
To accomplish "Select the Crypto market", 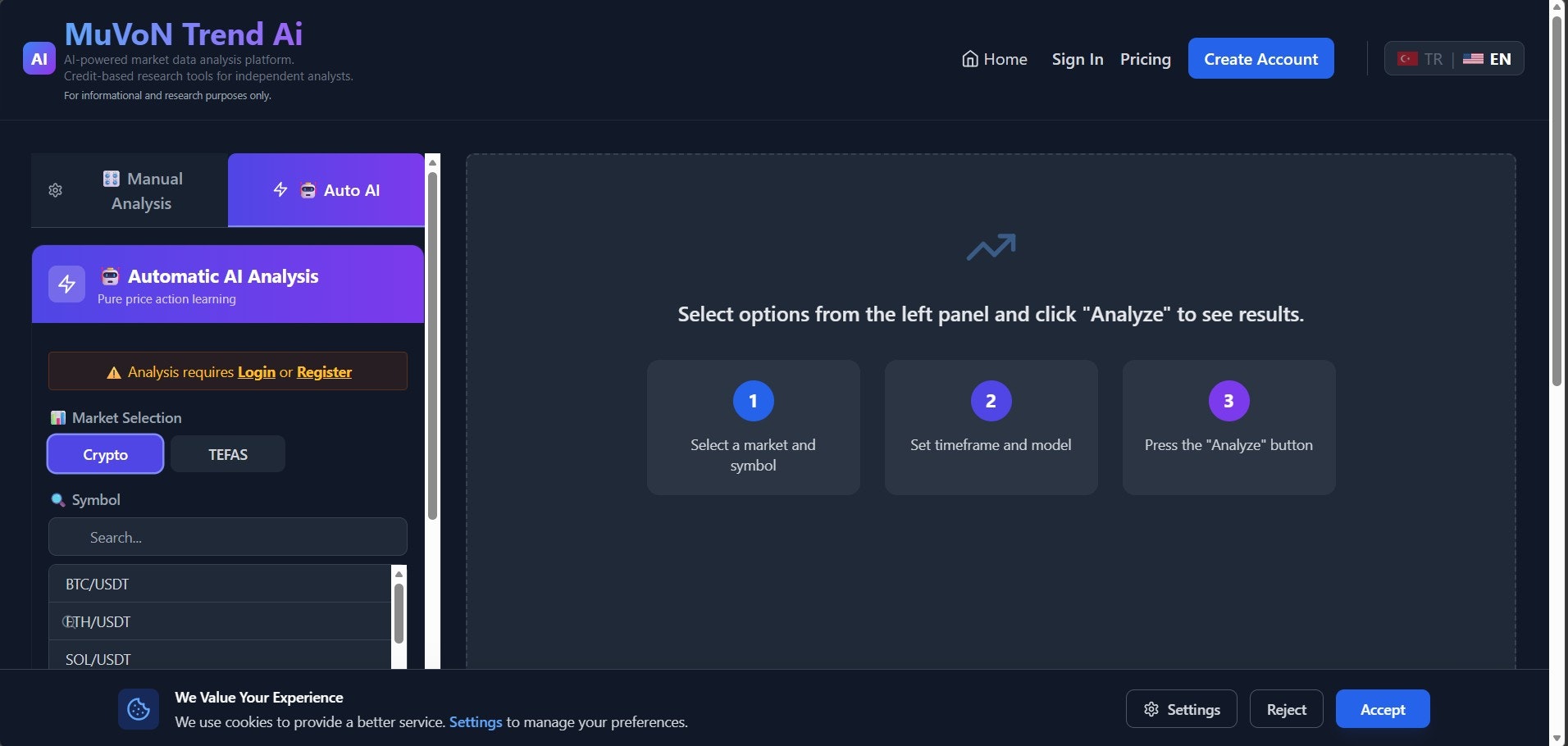I will tap(105, 454).
